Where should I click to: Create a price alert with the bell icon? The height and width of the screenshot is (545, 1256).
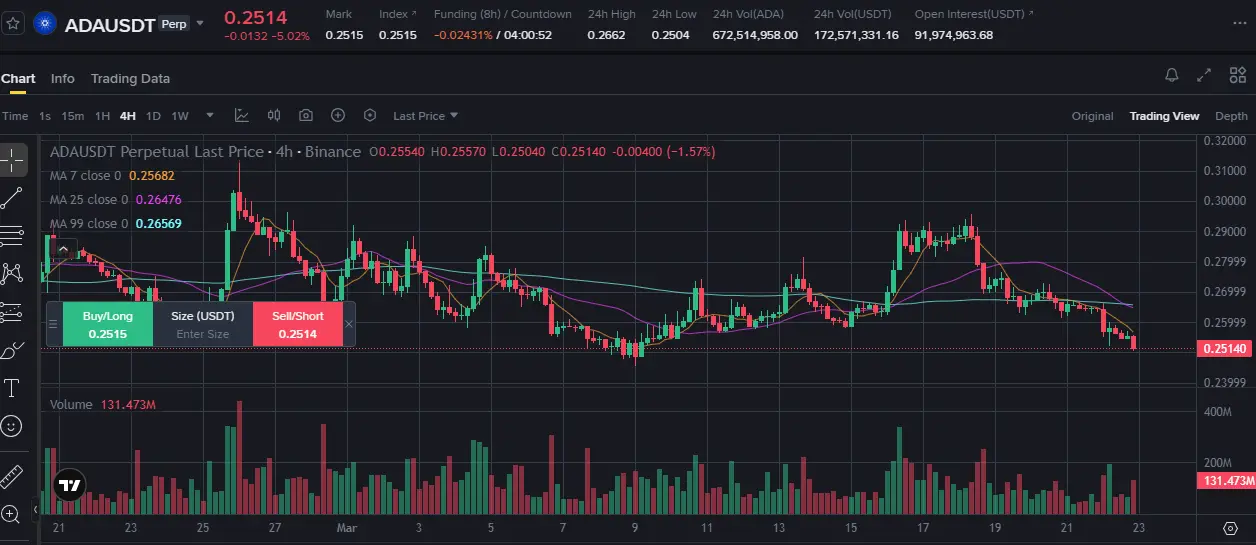pos(1172,75)
